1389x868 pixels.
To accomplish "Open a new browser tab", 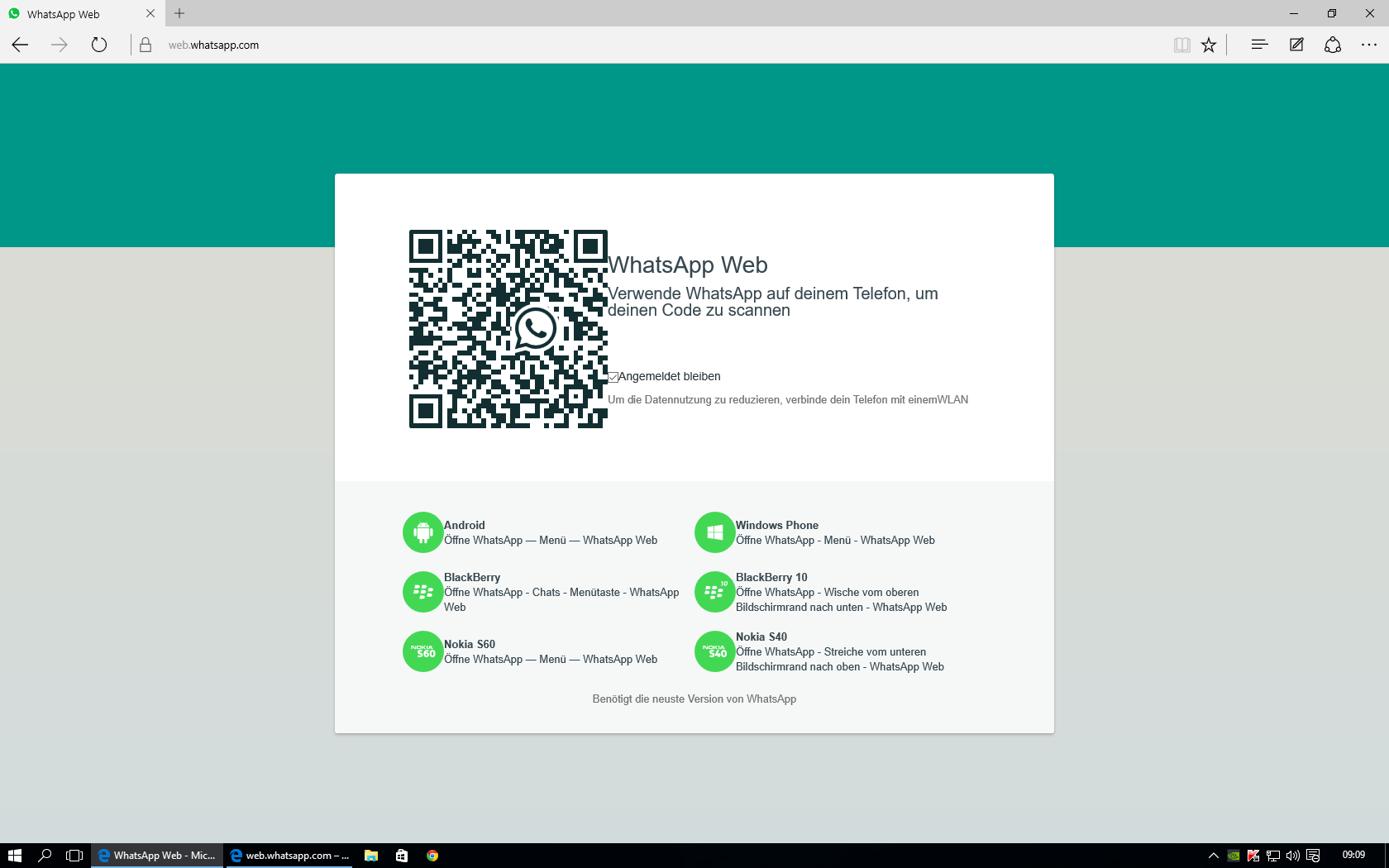I will click(x=179, y=13).
